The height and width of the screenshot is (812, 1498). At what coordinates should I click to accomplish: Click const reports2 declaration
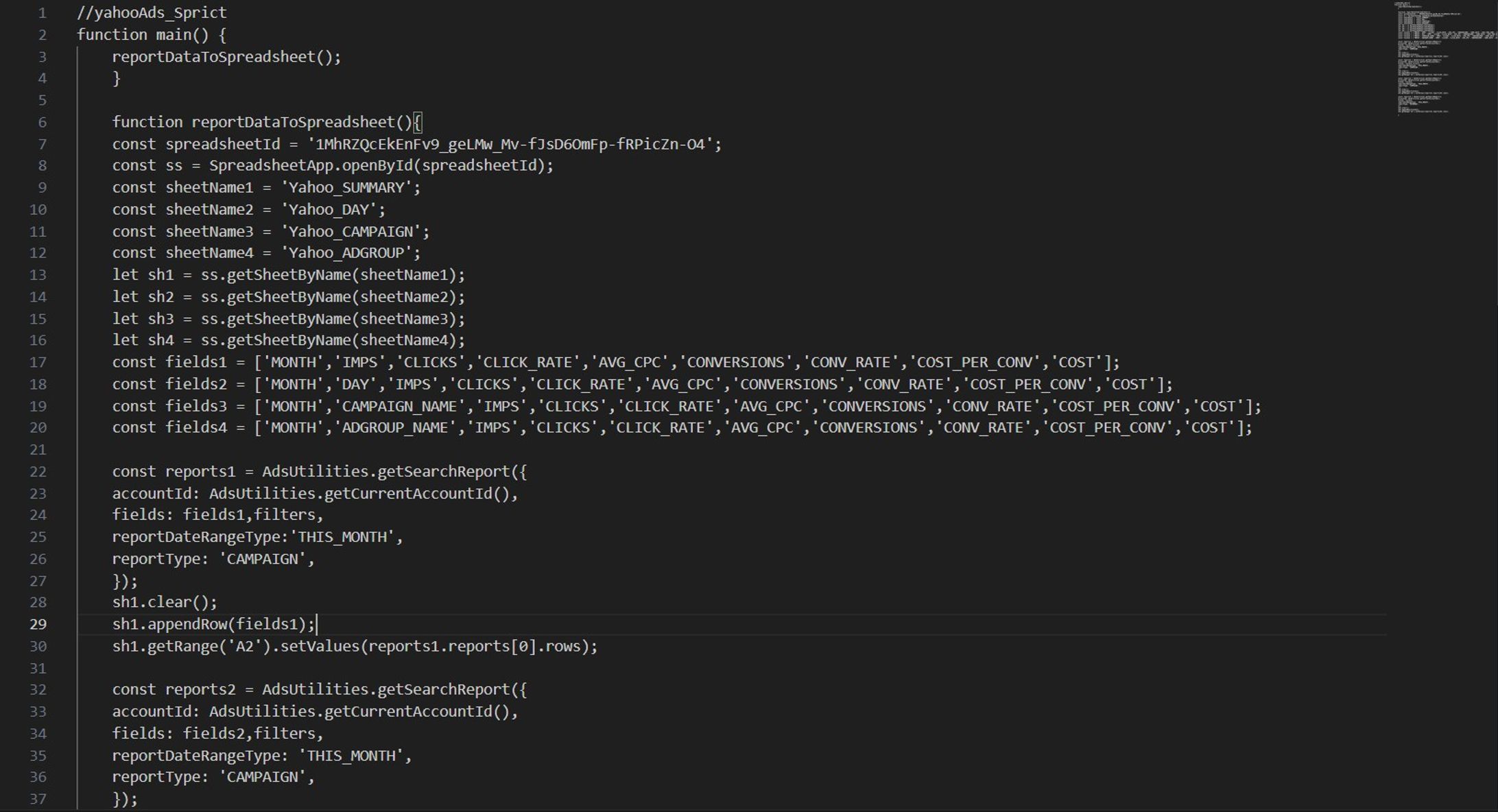point(174,689)
